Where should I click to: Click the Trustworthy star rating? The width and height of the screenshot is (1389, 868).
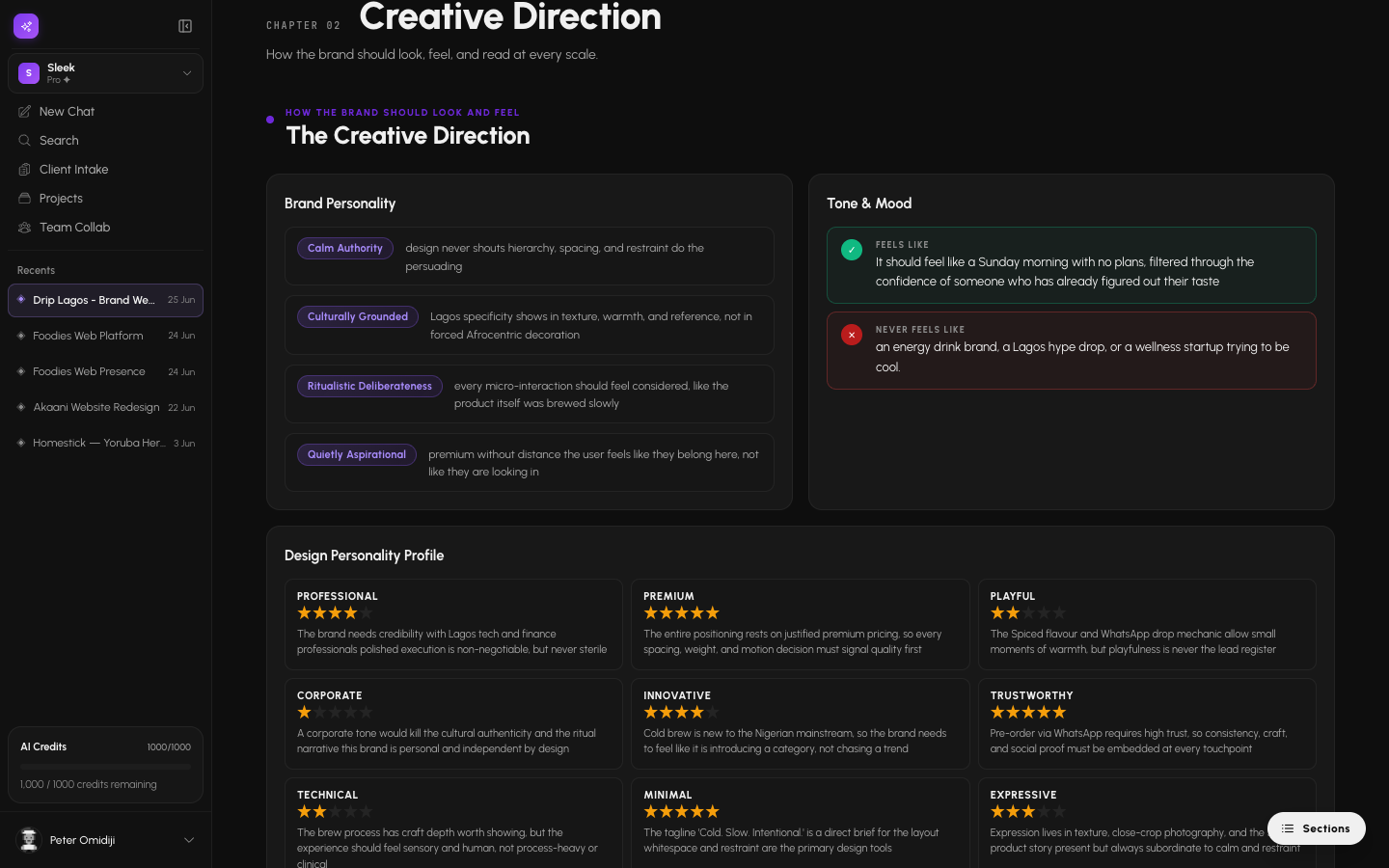(x=1028, y=713)
